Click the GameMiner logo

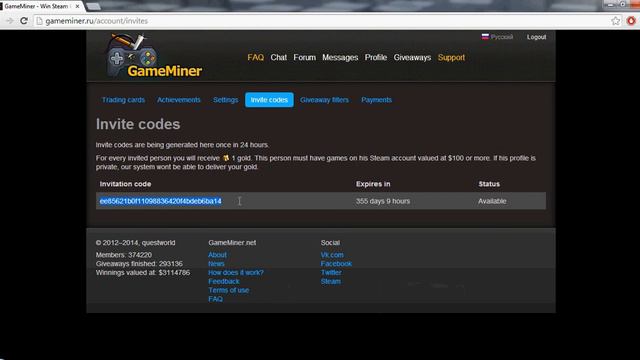pos(154,56)
